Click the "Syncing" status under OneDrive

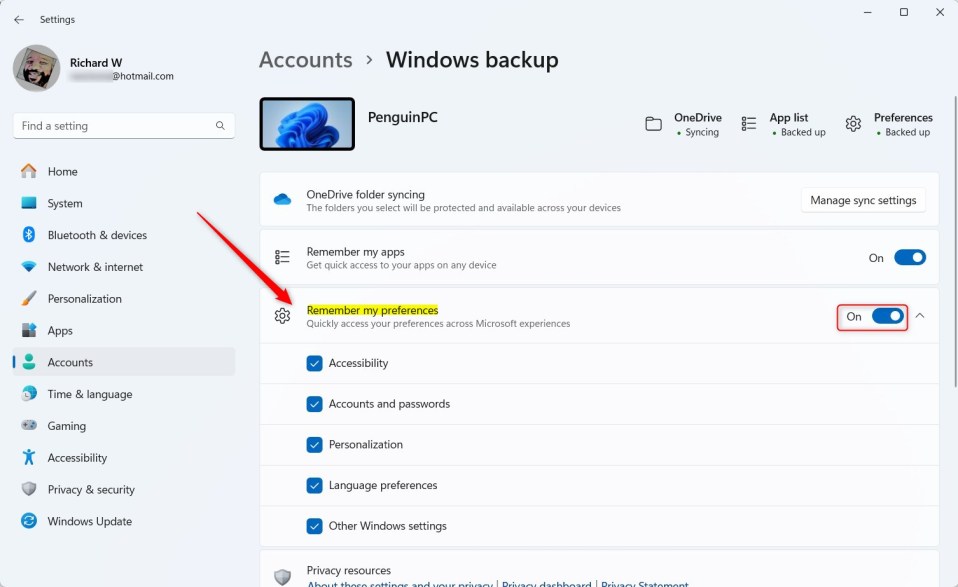(701, 133)
